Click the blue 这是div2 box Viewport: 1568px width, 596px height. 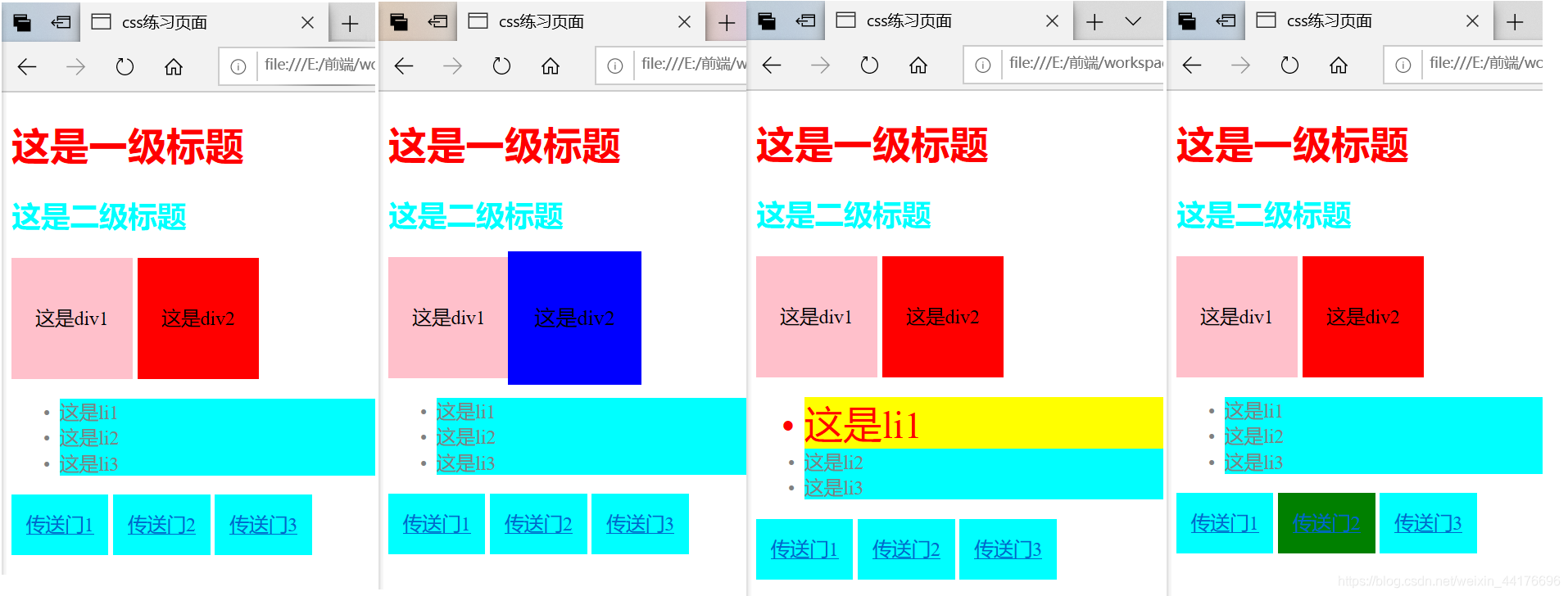point(574,318)
